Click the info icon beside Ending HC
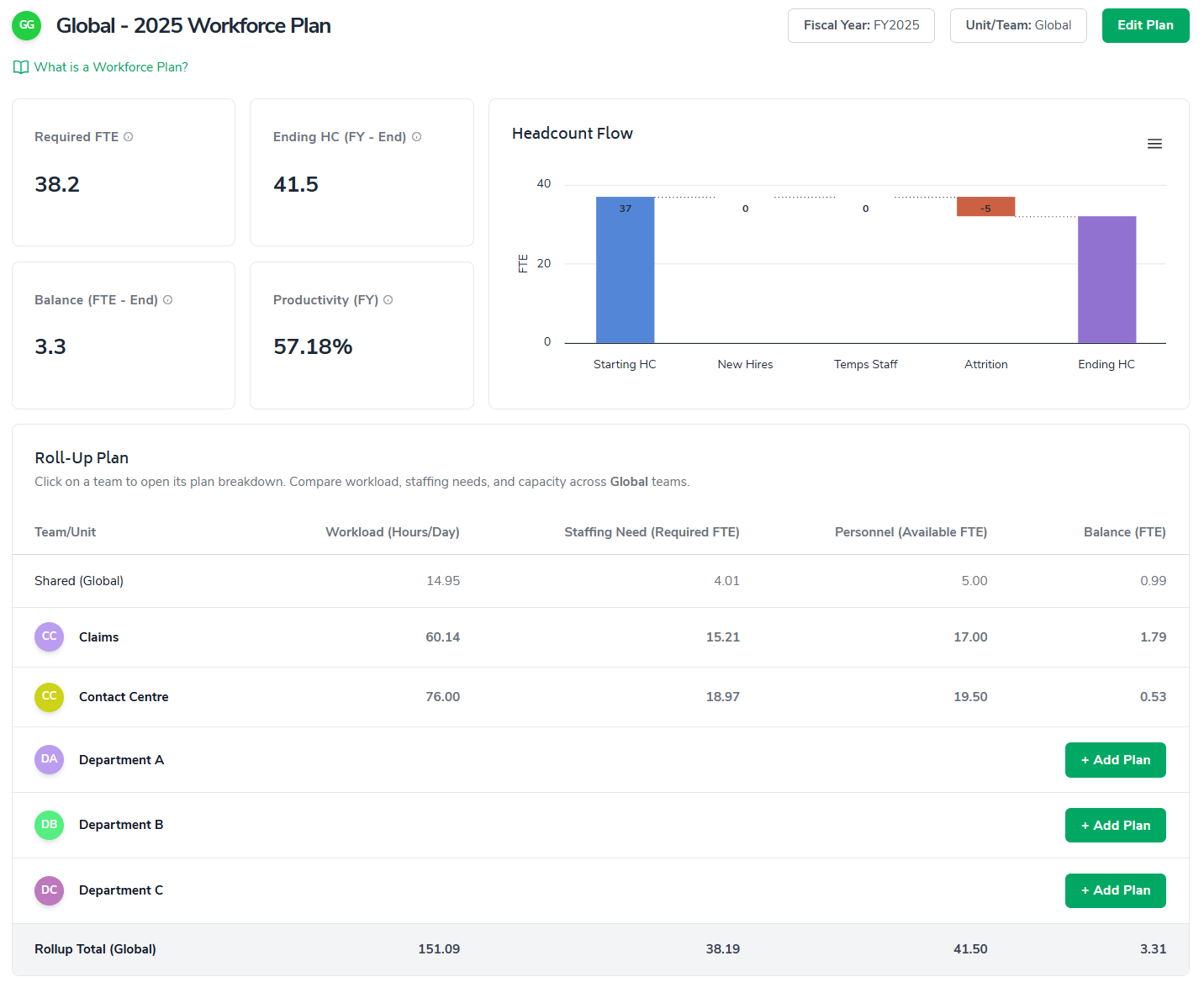The height and width of the screenshot is (998, 1204). [416, 137]
